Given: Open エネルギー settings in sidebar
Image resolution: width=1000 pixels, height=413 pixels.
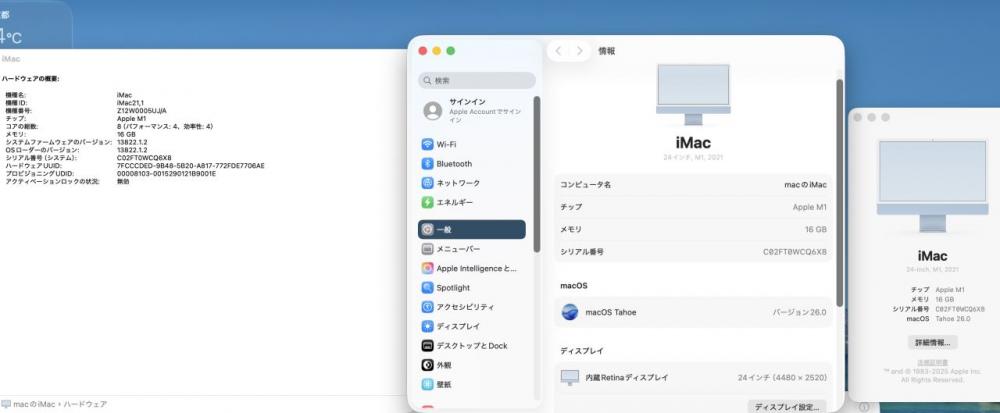Looking at the screenshot, I should pyautogui.click(x=471, y=202).
